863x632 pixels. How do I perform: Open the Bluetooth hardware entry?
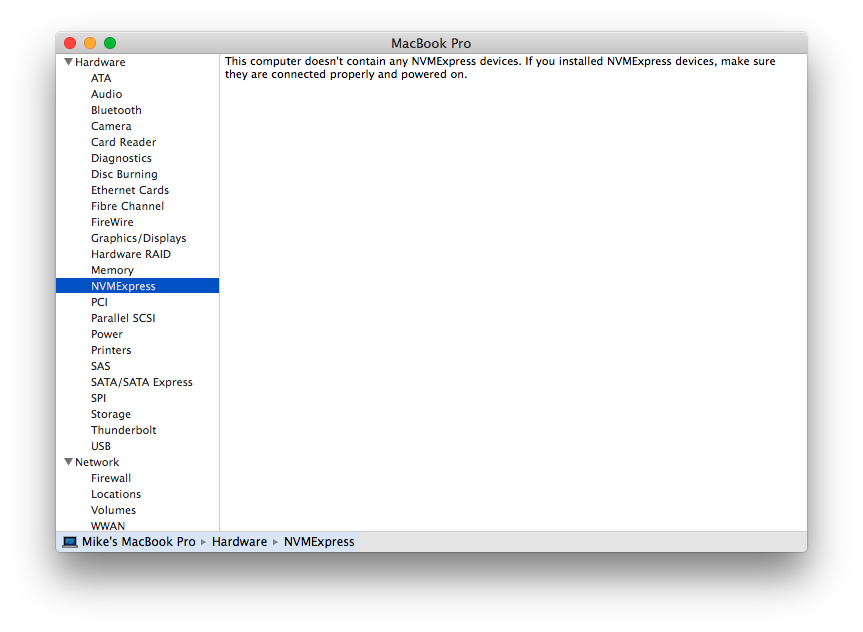(x=116, y=110)
